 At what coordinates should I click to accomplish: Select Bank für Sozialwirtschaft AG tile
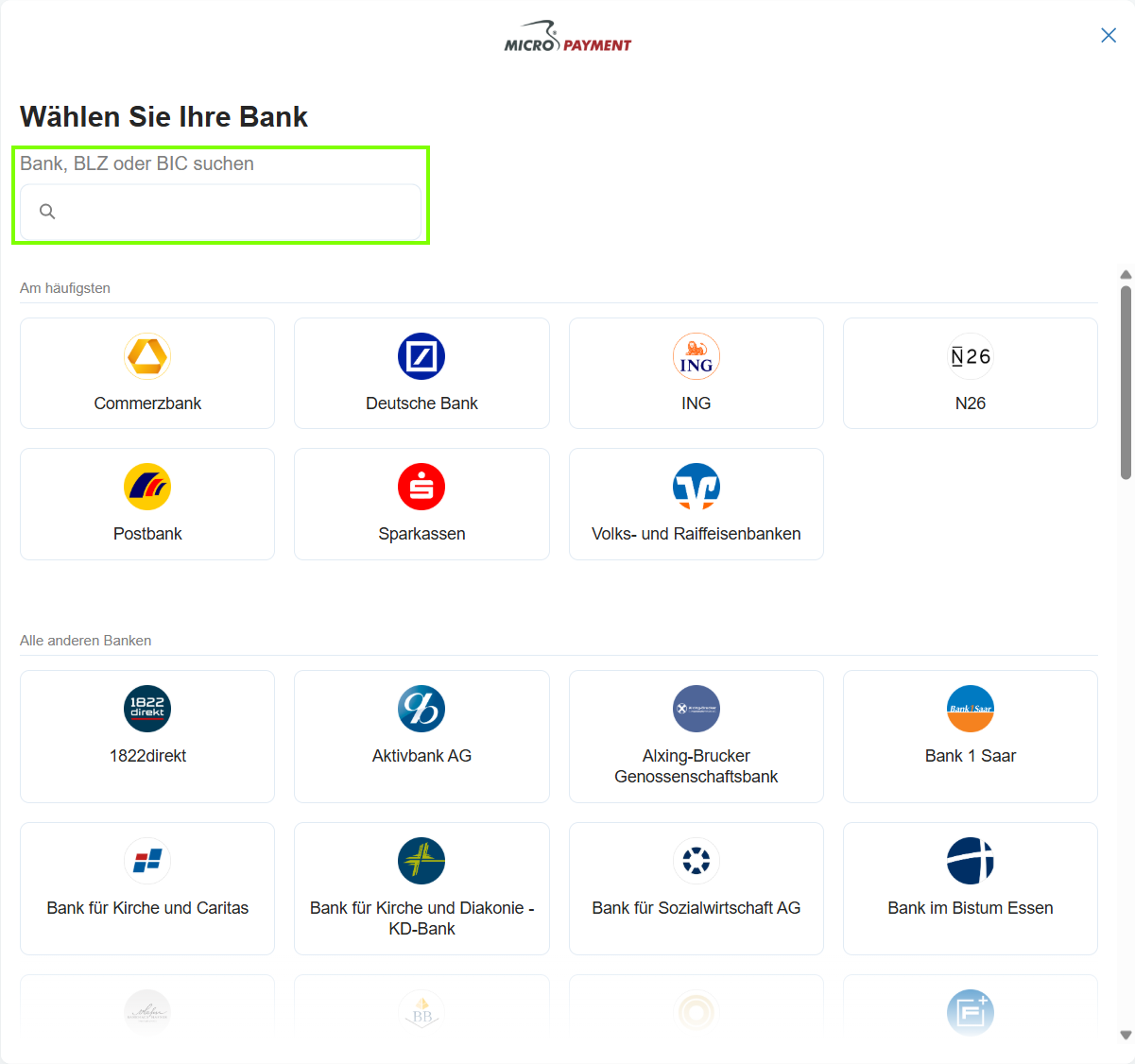(696, 888)
